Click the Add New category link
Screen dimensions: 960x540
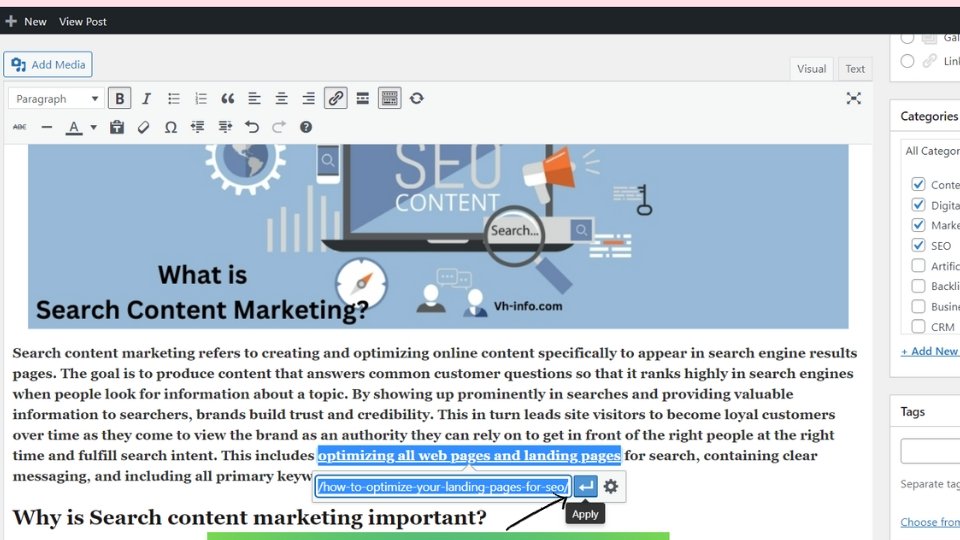pos(929,351)
